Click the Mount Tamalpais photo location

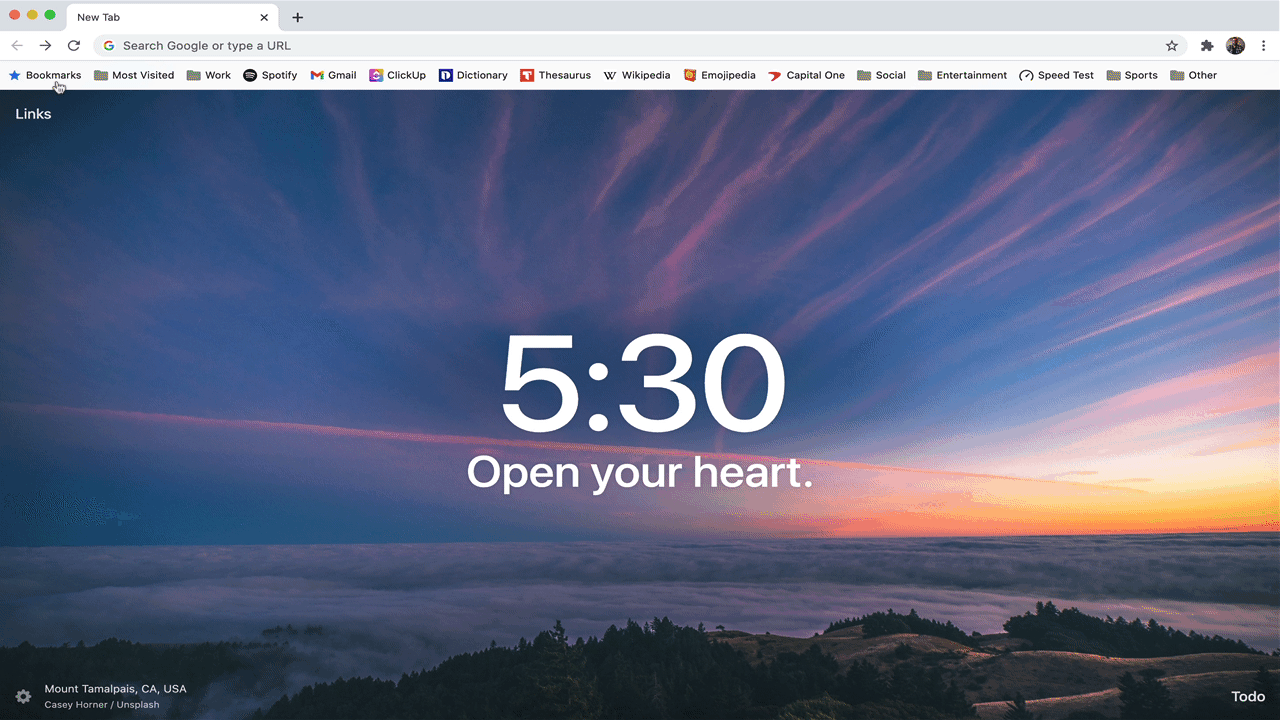pyautogui.click(x=115, y=689)
